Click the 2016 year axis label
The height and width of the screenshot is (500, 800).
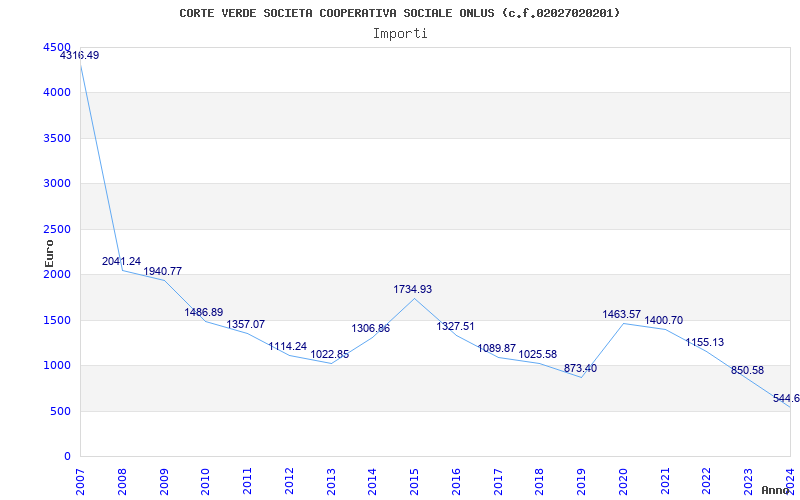(456, 482)
